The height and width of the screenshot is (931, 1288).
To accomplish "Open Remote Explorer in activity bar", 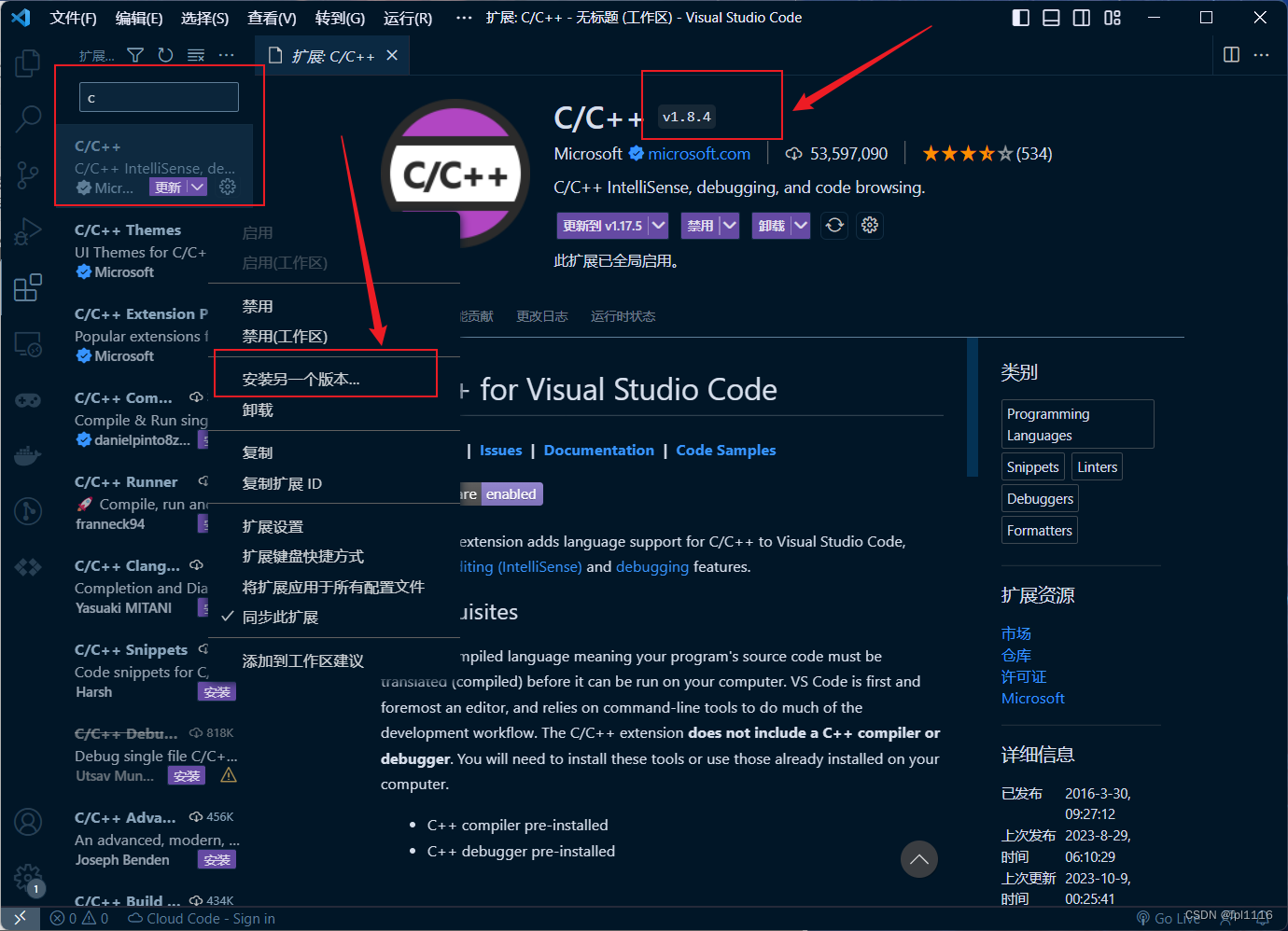I will coord(28,344).
